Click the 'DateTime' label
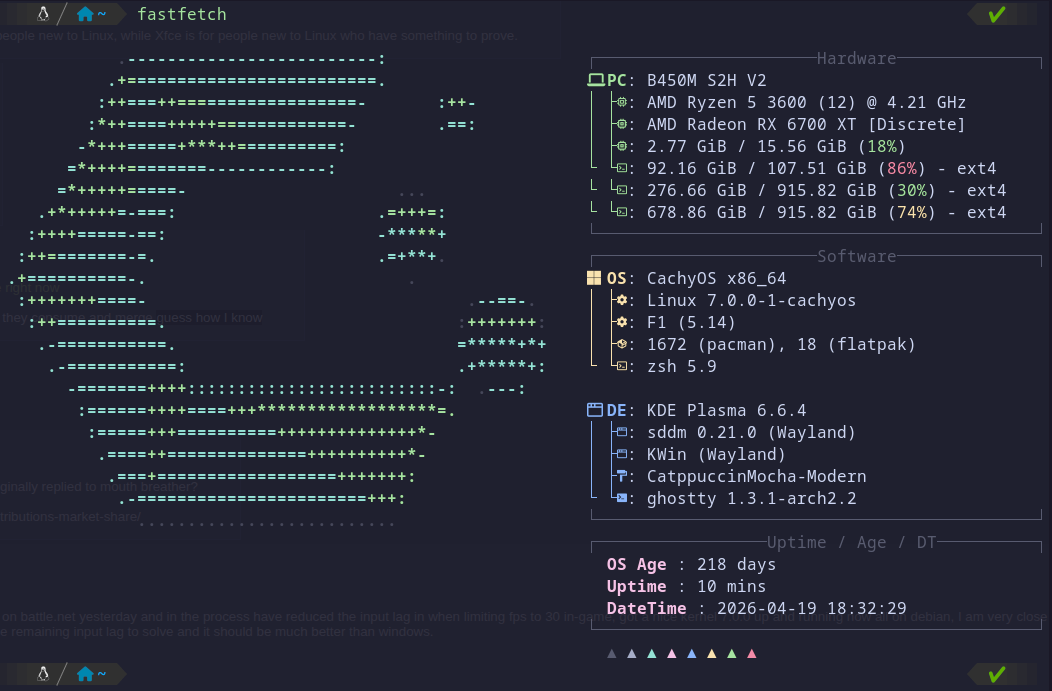 pos(647,608)
